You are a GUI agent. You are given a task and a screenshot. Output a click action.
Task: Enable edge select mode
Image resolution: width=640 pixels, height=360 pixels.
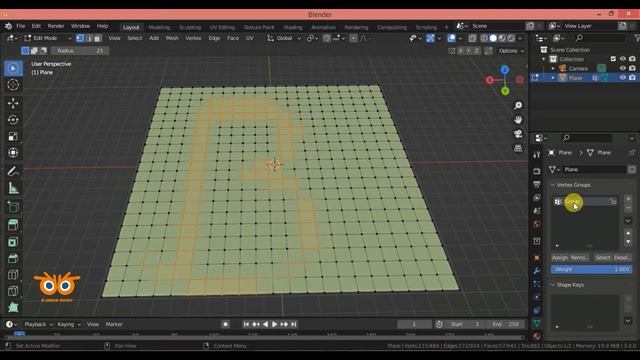point(89,38)
